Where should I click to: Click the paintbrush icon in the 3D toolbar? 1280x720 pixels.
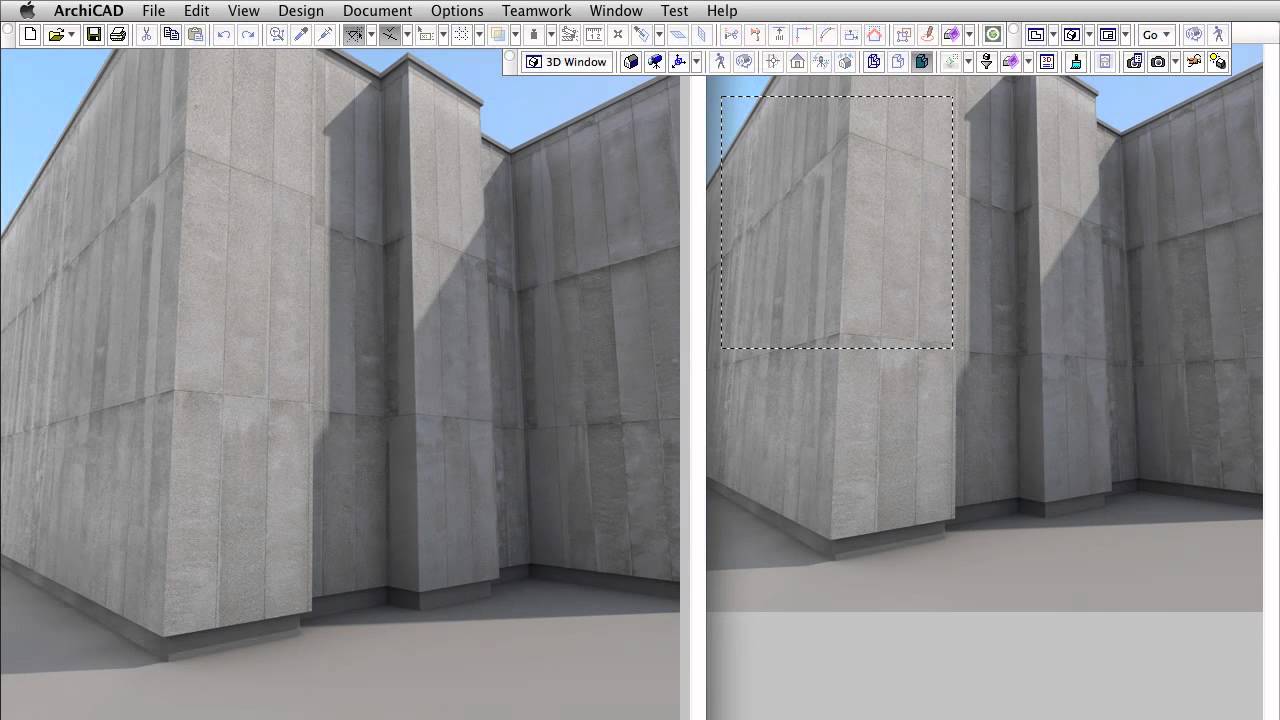1075,62
